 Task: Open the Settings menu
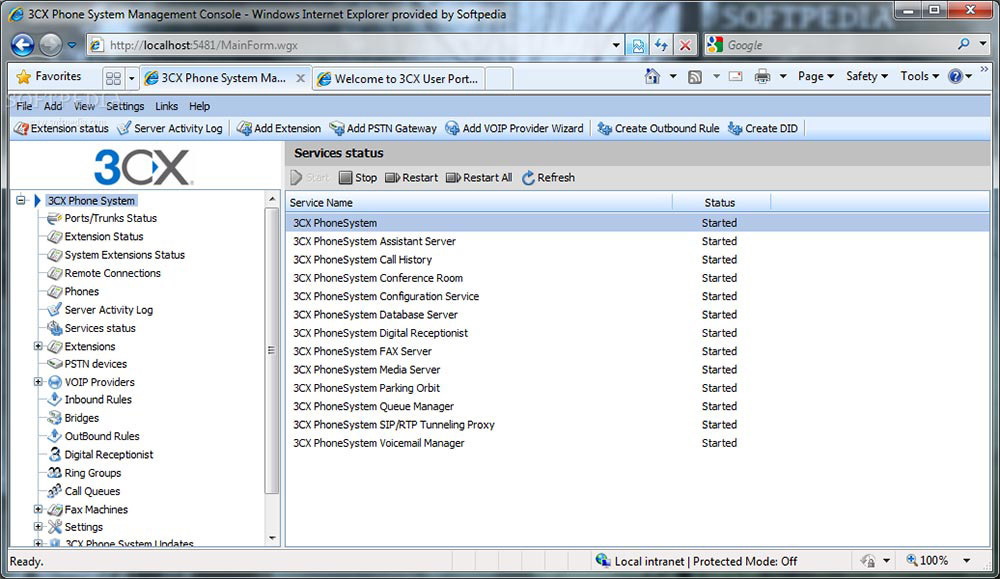[125, 106]
